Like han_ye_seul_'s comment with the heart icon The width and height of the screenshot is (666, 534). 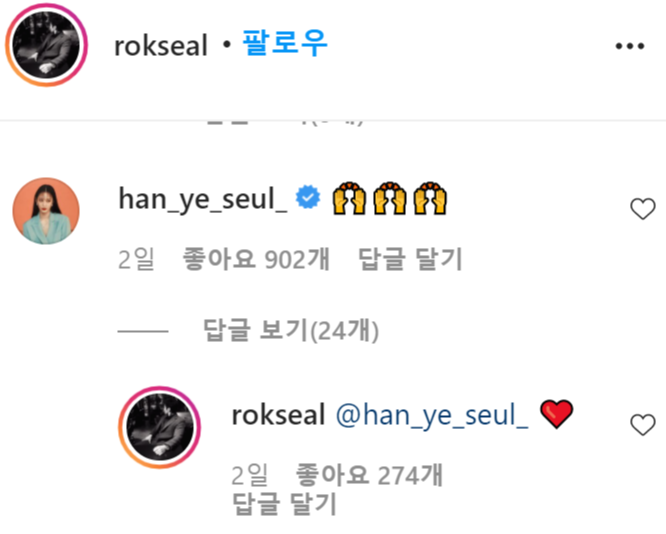(643, 209)
